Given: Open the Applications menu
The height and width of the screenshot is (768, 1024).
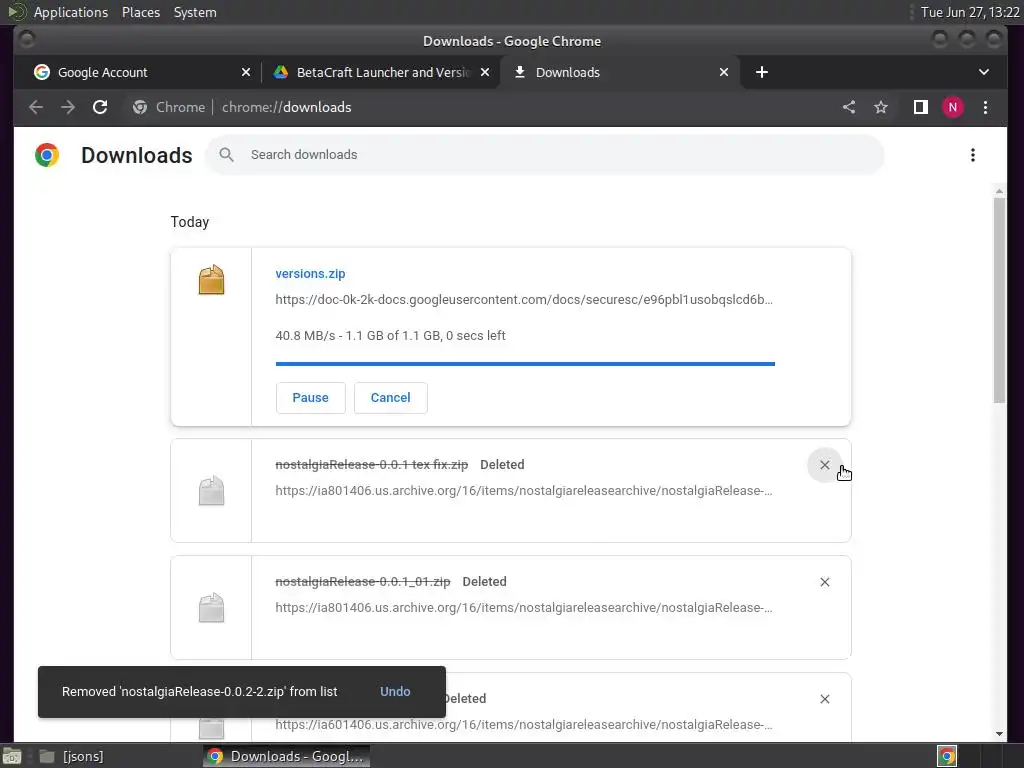Looking at the screenshot, I should [x=71, y=12].
